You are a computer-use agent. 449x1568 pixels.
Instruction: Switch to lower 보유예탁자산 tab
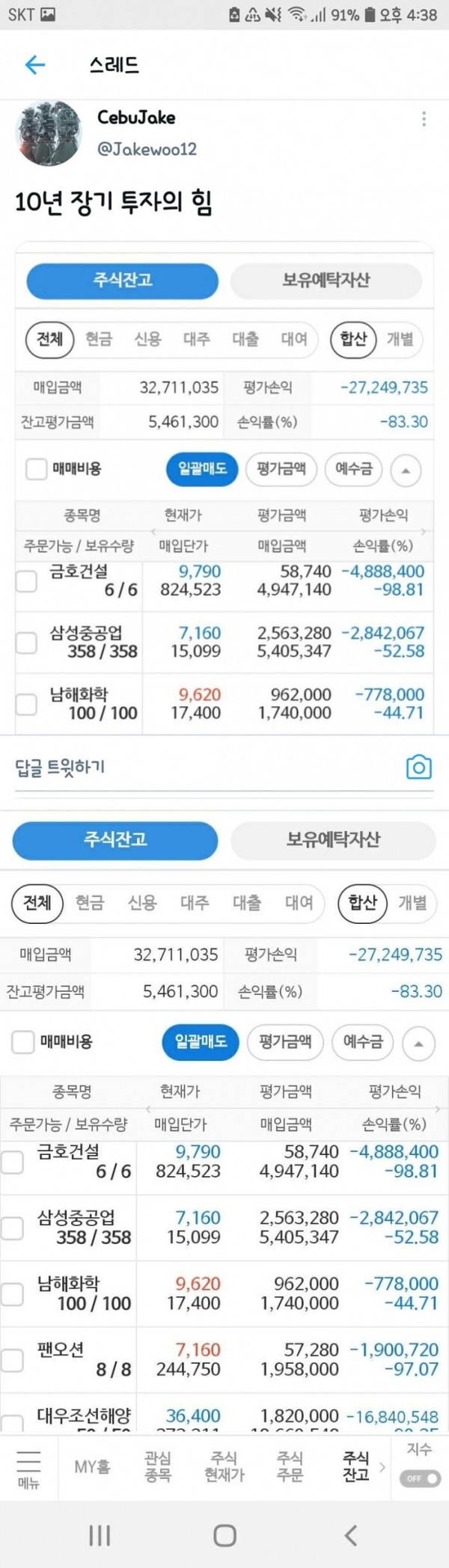coord(333,839)
